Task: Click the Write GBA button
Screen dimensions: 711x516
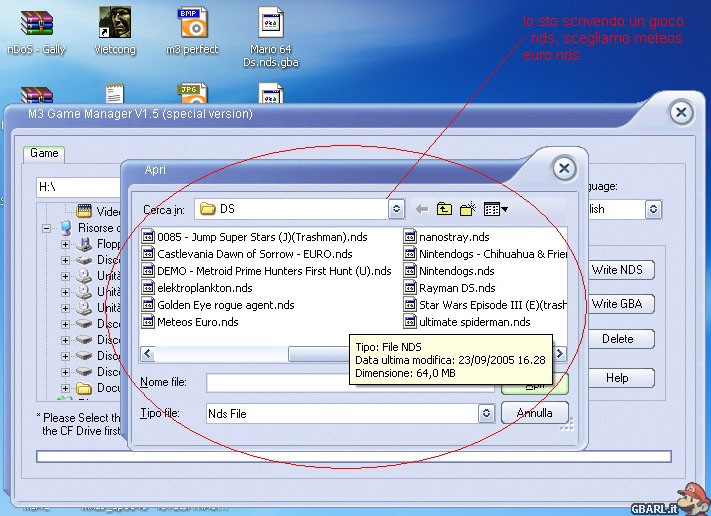Action: [618, 304]
